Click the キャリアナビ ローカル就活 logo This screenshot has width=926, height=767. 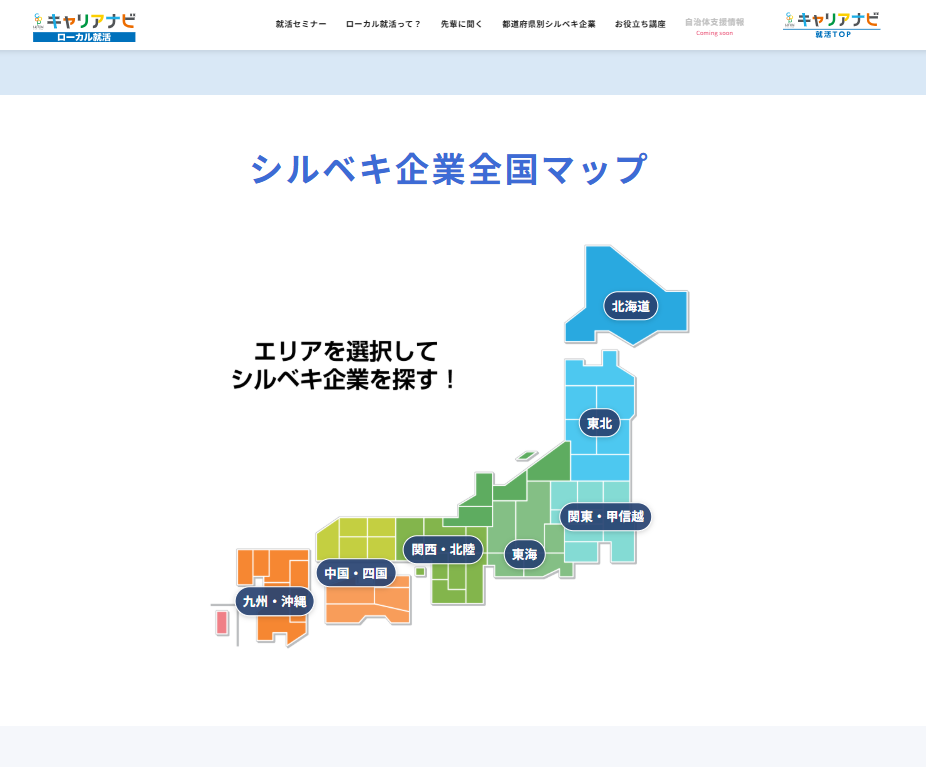tap(84, 27)
